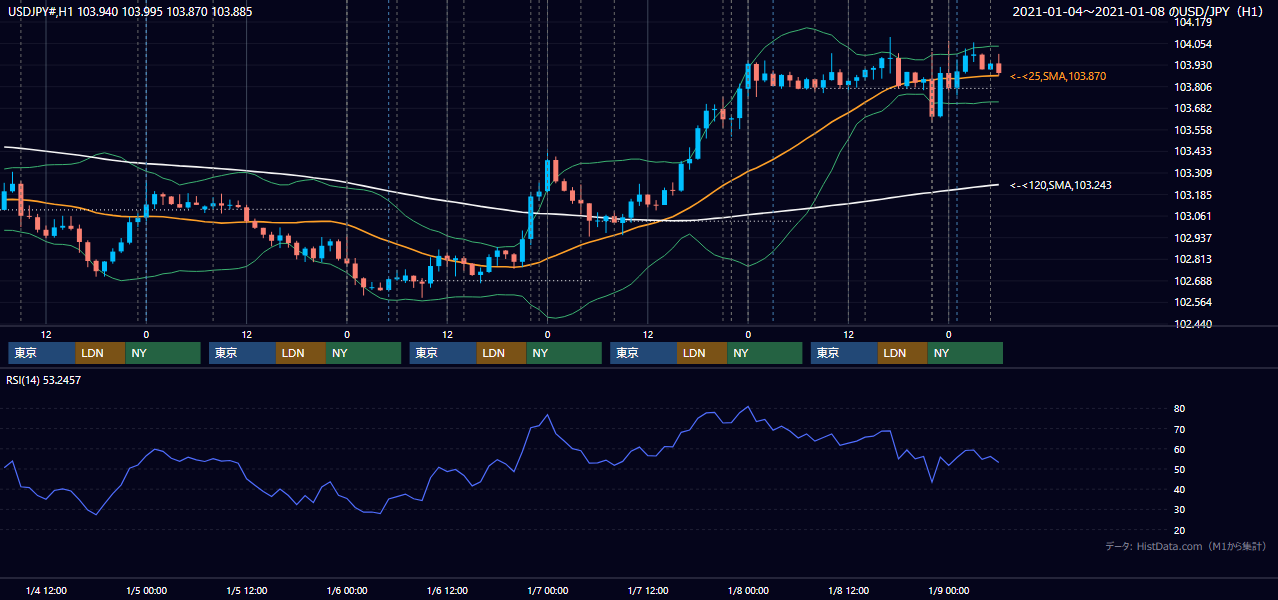Viewport: 1278px width, 600px height.
Task: Select the rightmost LDN session block
Action: coord(903,353)
